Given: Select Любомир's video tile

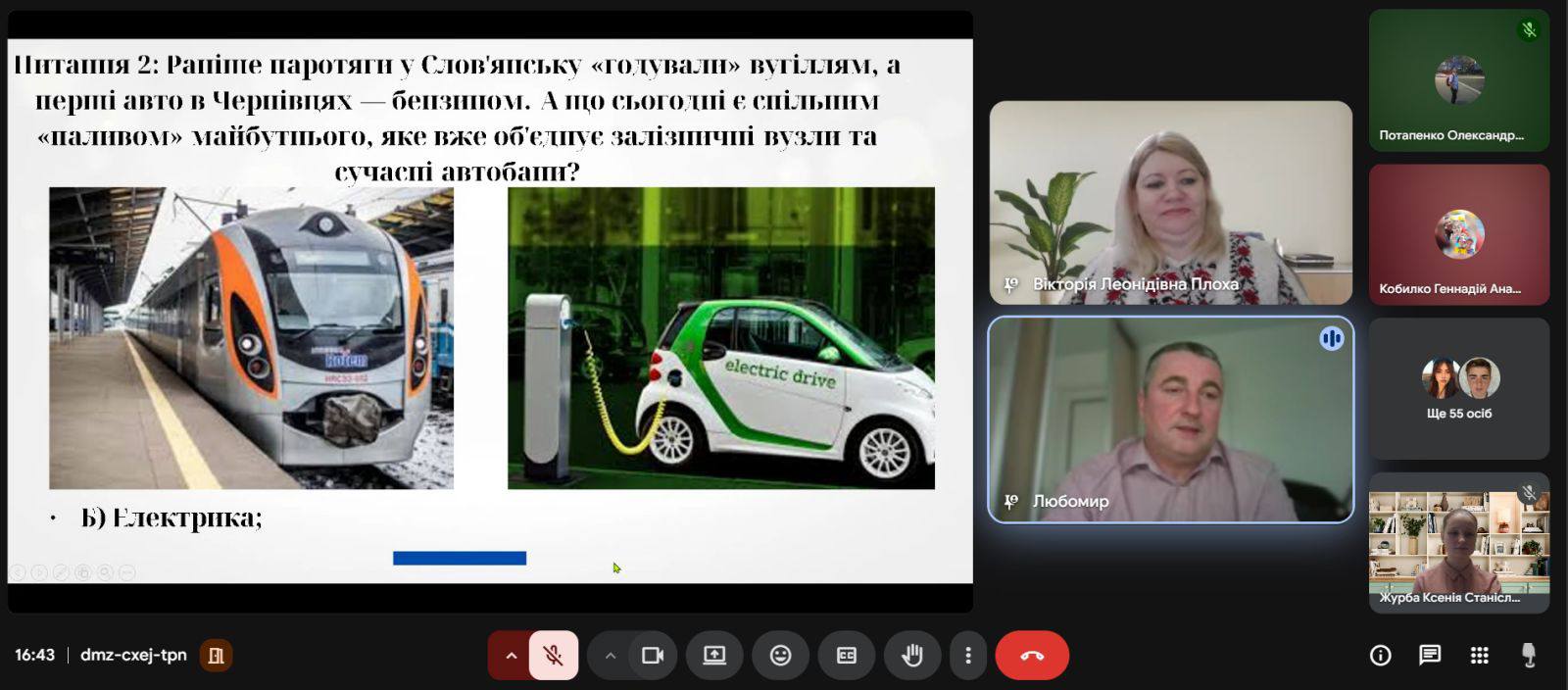Looking at the screenshot, I should (x=1170, y=419).
